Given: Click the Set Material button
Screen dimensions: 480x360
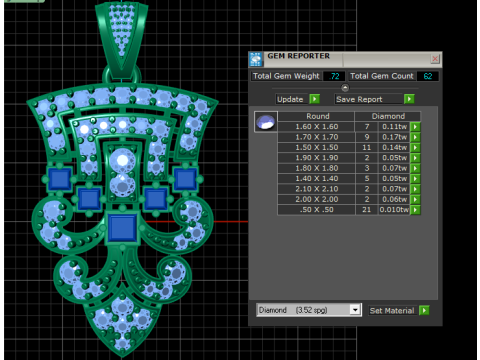Looking at the screenshot, I should (x=392, y=311).
